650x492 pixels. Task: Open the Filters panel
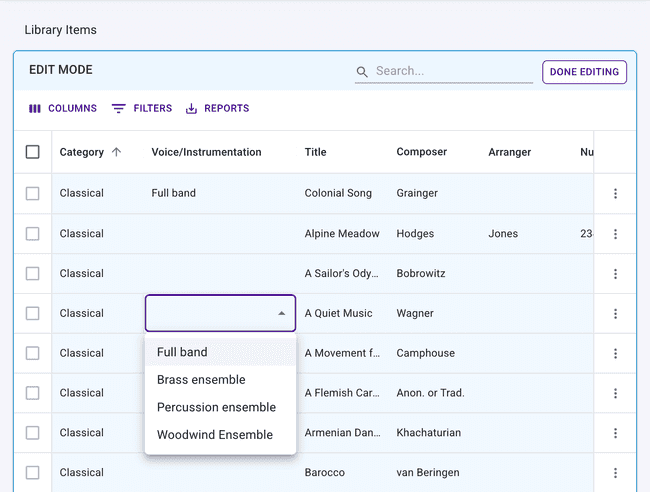142,109
